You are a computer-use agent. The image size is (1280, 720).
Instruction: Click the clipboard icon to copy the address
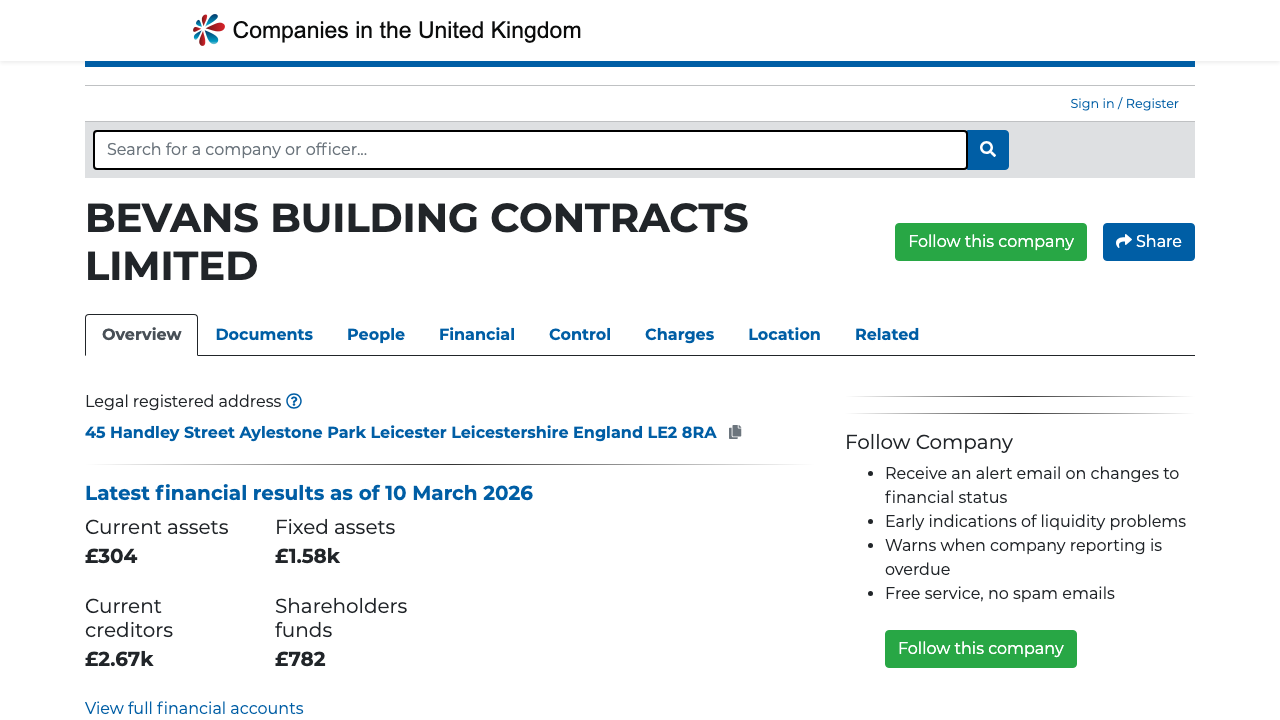[735, 431]
